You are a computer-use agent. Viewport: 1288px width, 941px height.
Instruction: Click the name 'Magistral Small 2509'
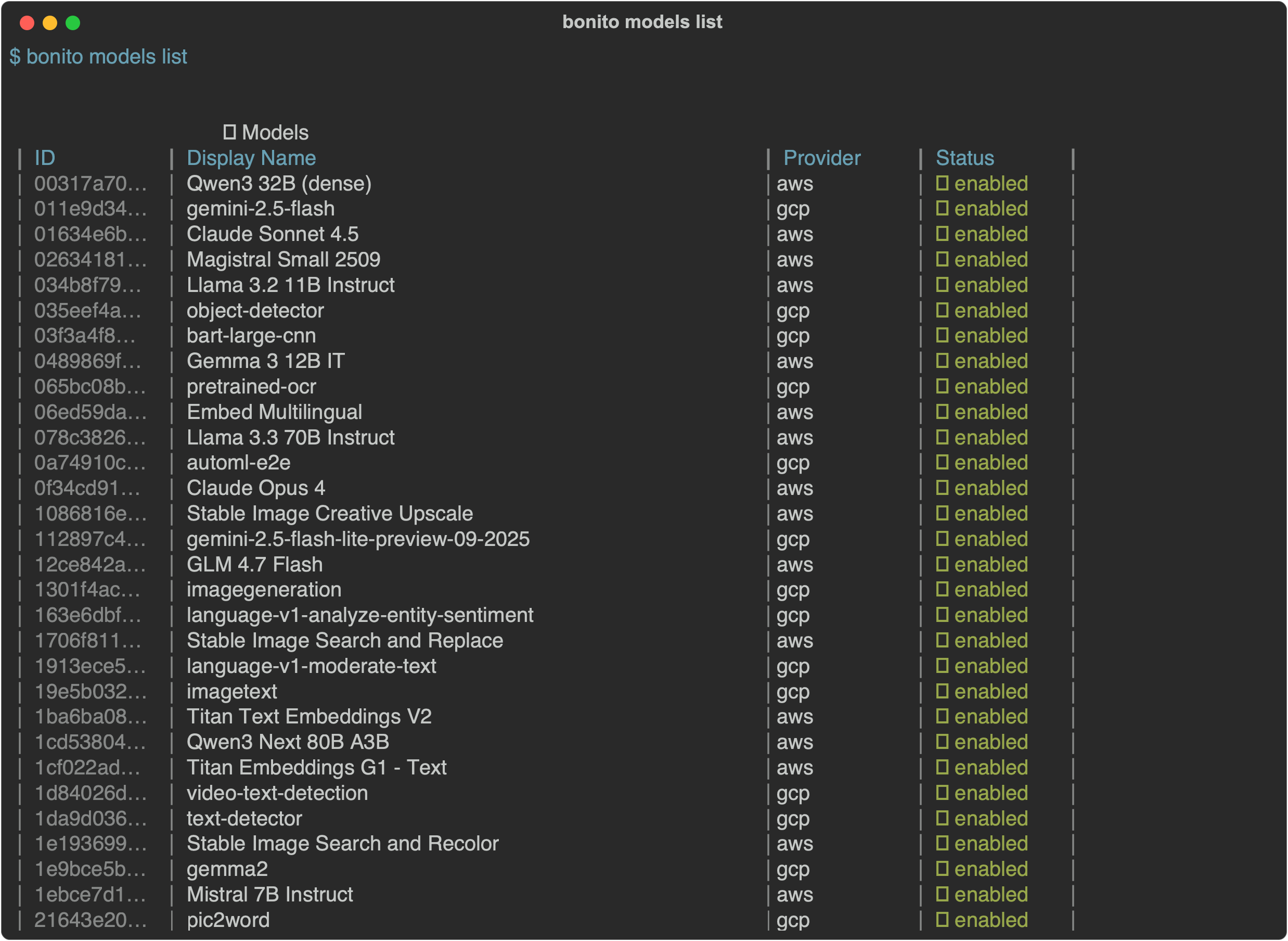(284, 260)
